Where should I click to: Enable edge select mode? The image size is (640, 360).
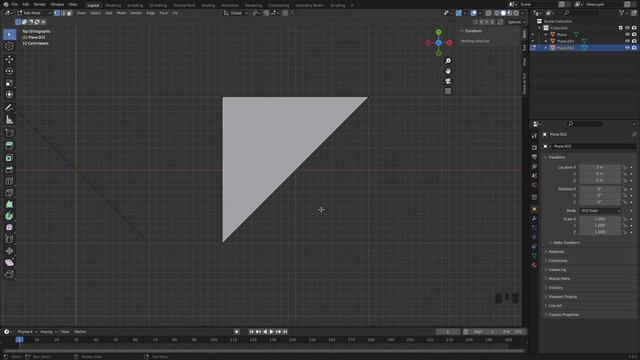[63, 13]
